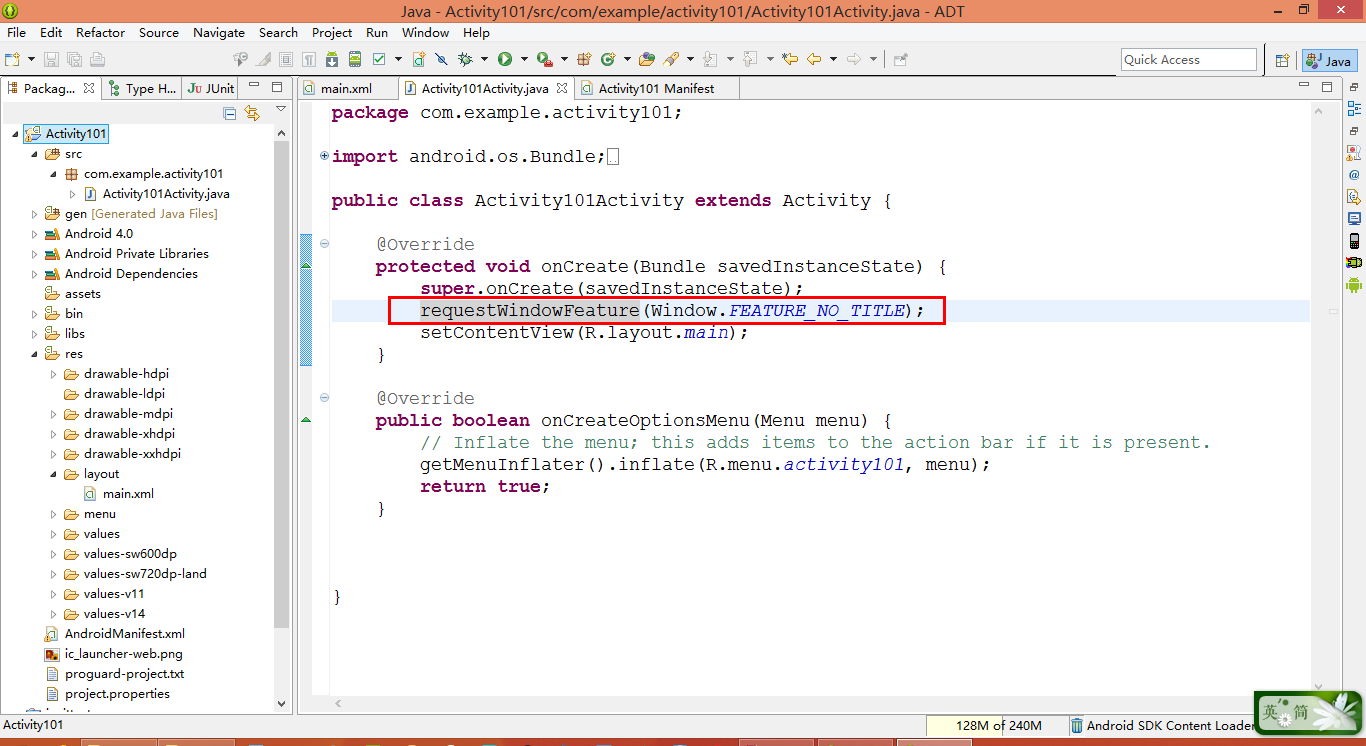Click the Save All toolbar icon
The width and height of the screenshot is (1366, 746).
tap(74, 59)
